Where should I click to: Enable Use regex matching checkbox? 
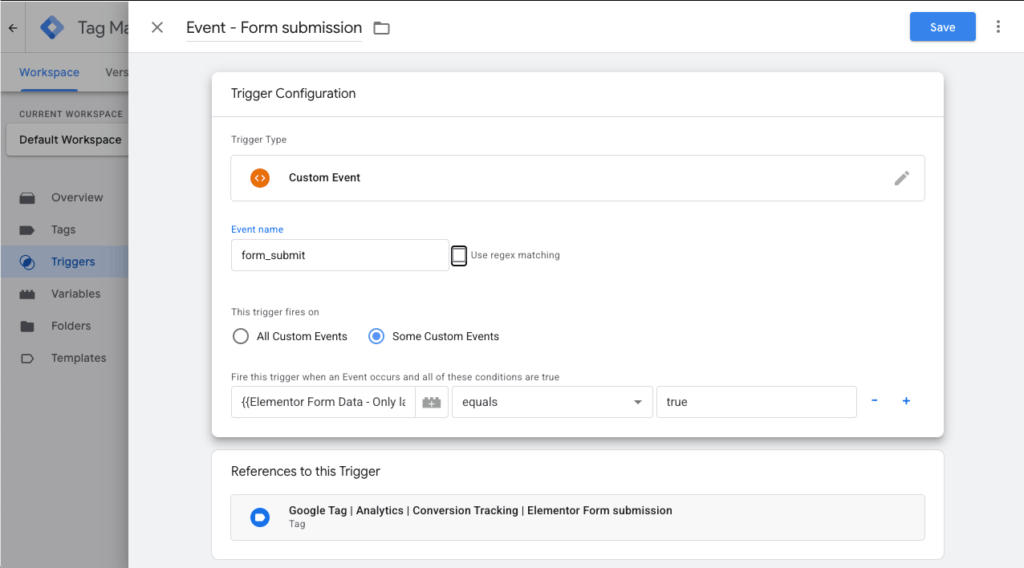click(x=459, y=255)
